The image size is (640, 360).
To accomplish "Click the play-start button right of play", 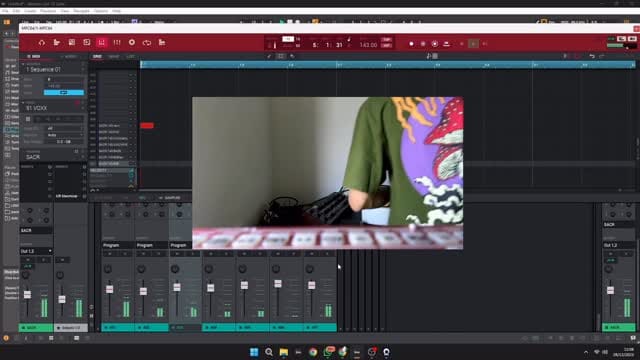I will [485, 44].
